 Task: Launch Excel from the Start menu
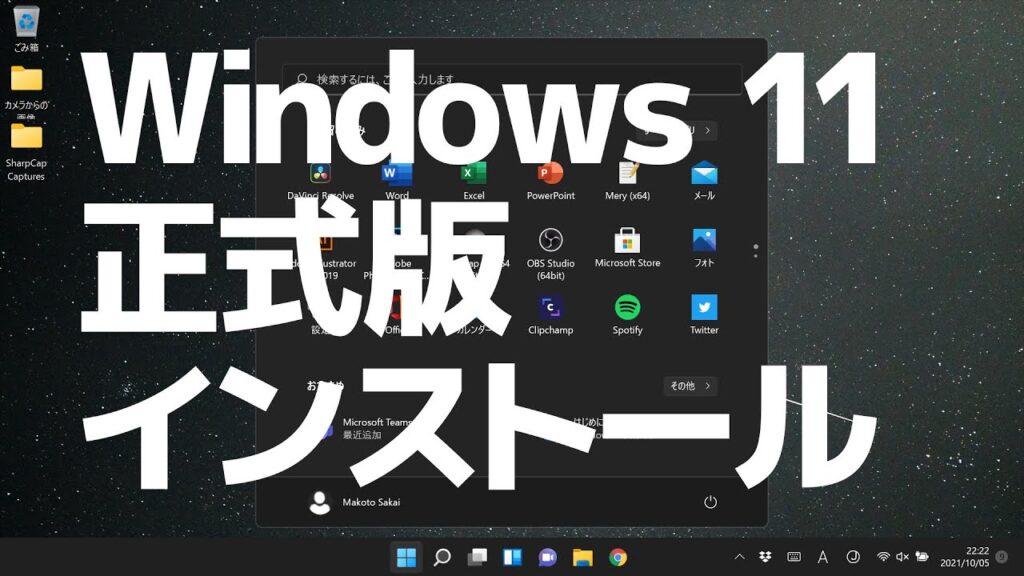473,181
